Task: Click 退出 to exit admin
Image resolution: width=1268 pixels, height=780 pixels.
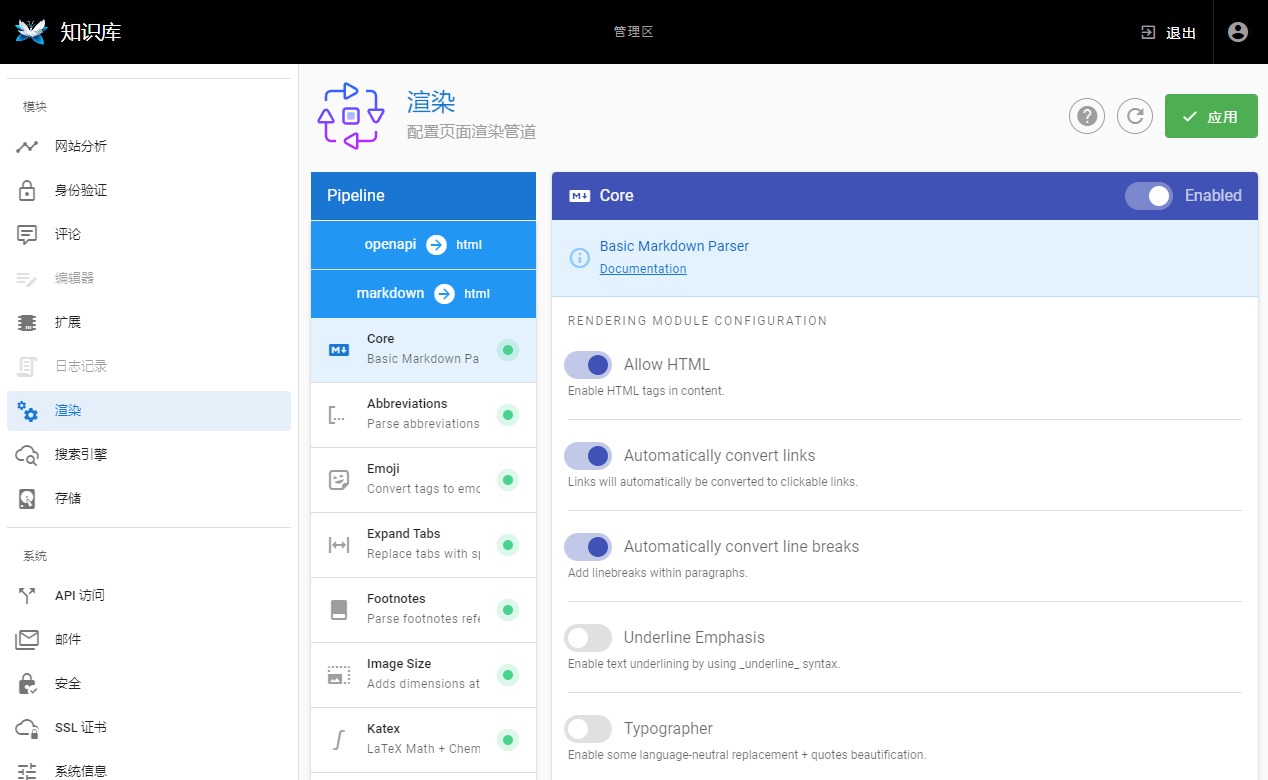Action: pyautogui.click(x=1169, y=33)
